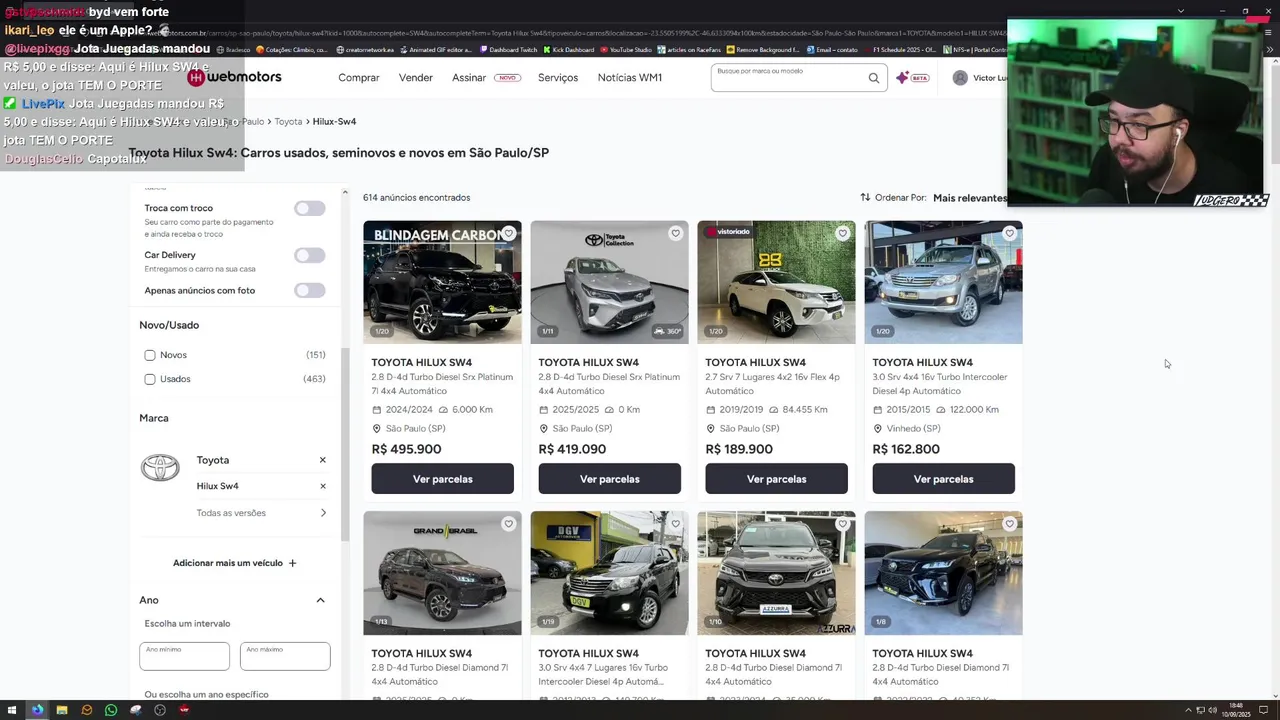Click Ver parcelas for R$ 189.900 car
This screenshot has height=720, width=1280.
click(x=776, y=479)
